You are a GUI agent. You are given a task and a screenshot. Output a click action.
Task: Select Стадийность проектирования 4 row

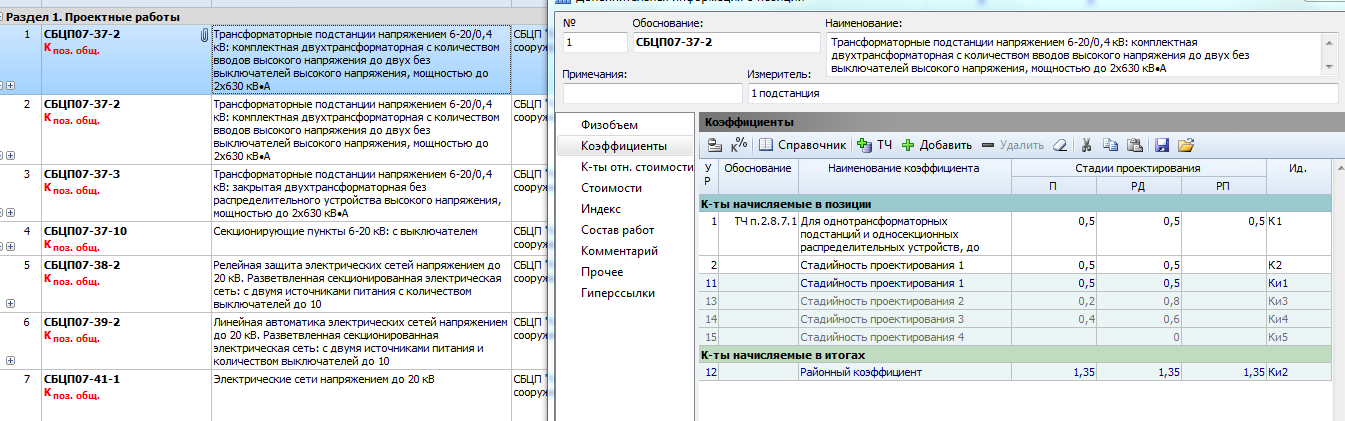pos(1016,337)
